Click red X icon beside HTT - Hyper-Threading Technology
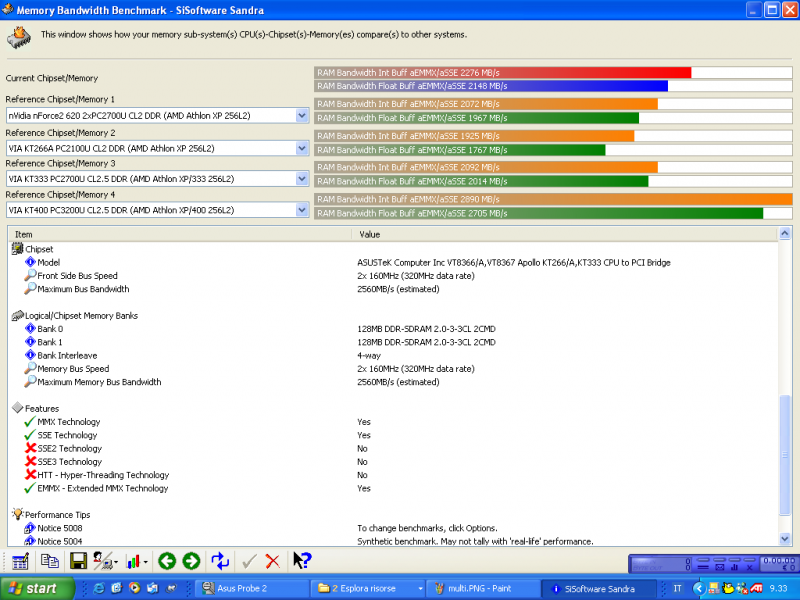800x600 pixels. pos(31,474)
